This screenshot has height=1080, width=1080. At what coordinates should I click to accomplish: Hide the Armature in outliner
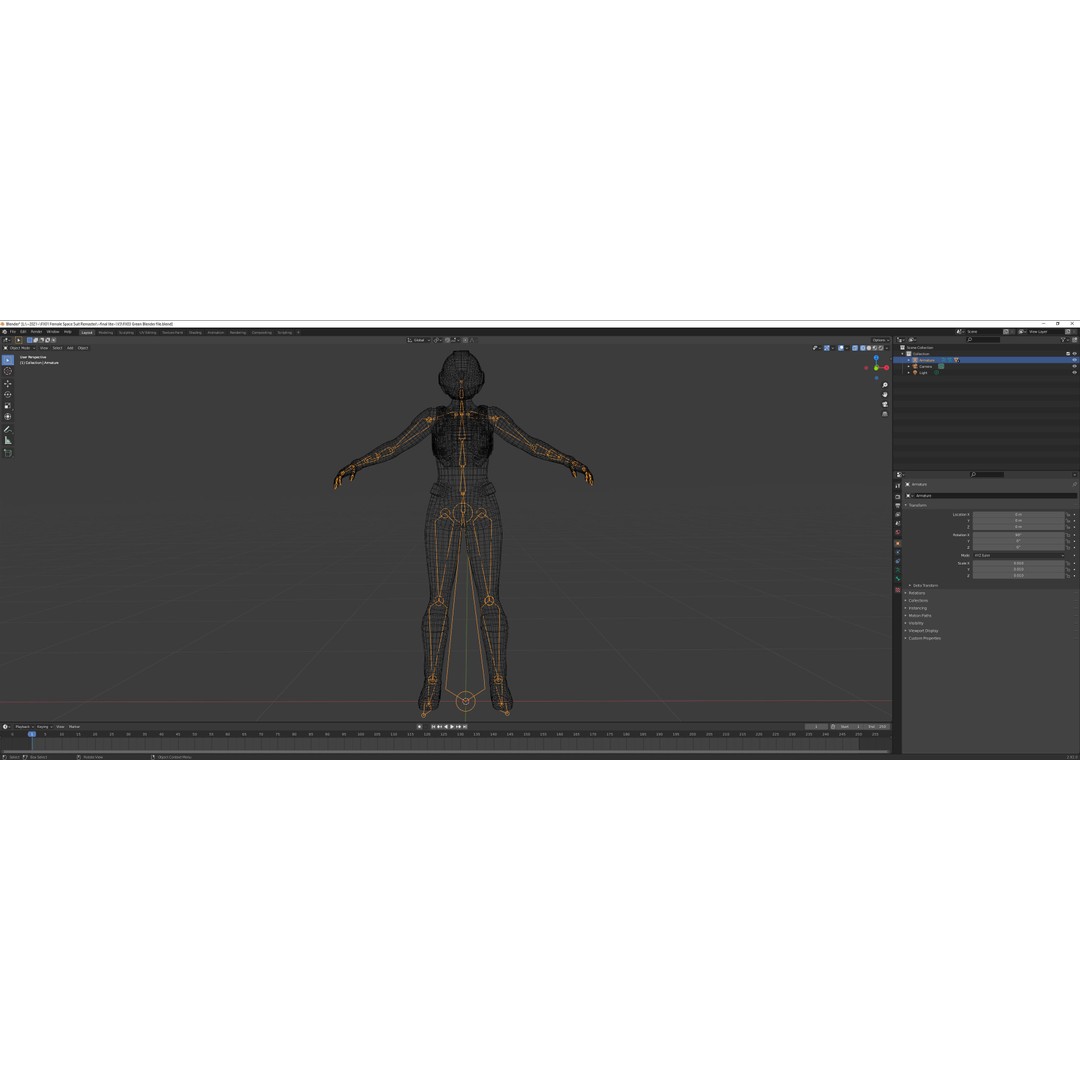coord(1074,360)
